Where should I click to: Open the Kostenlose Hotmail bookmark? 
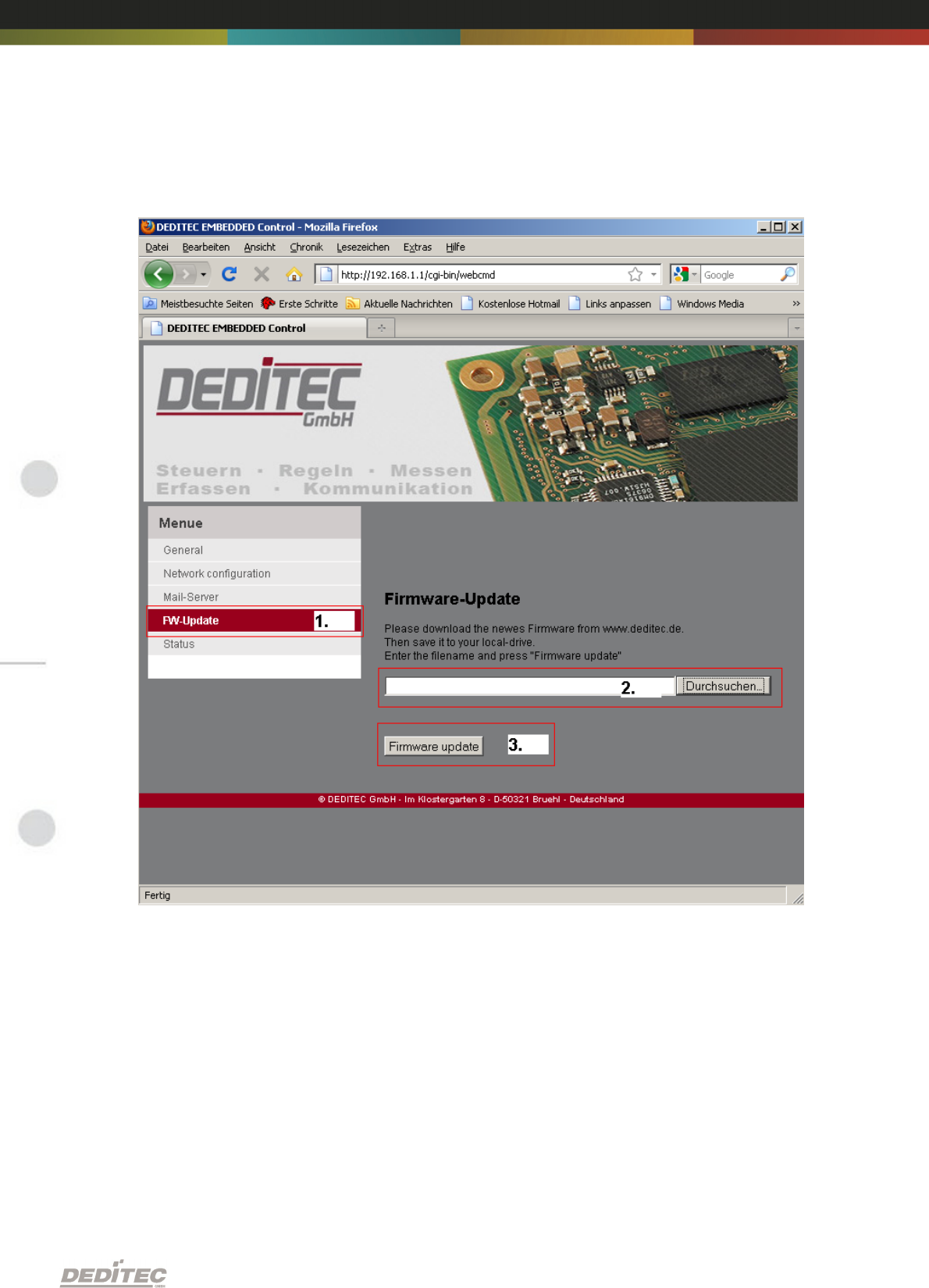point(511,304)
